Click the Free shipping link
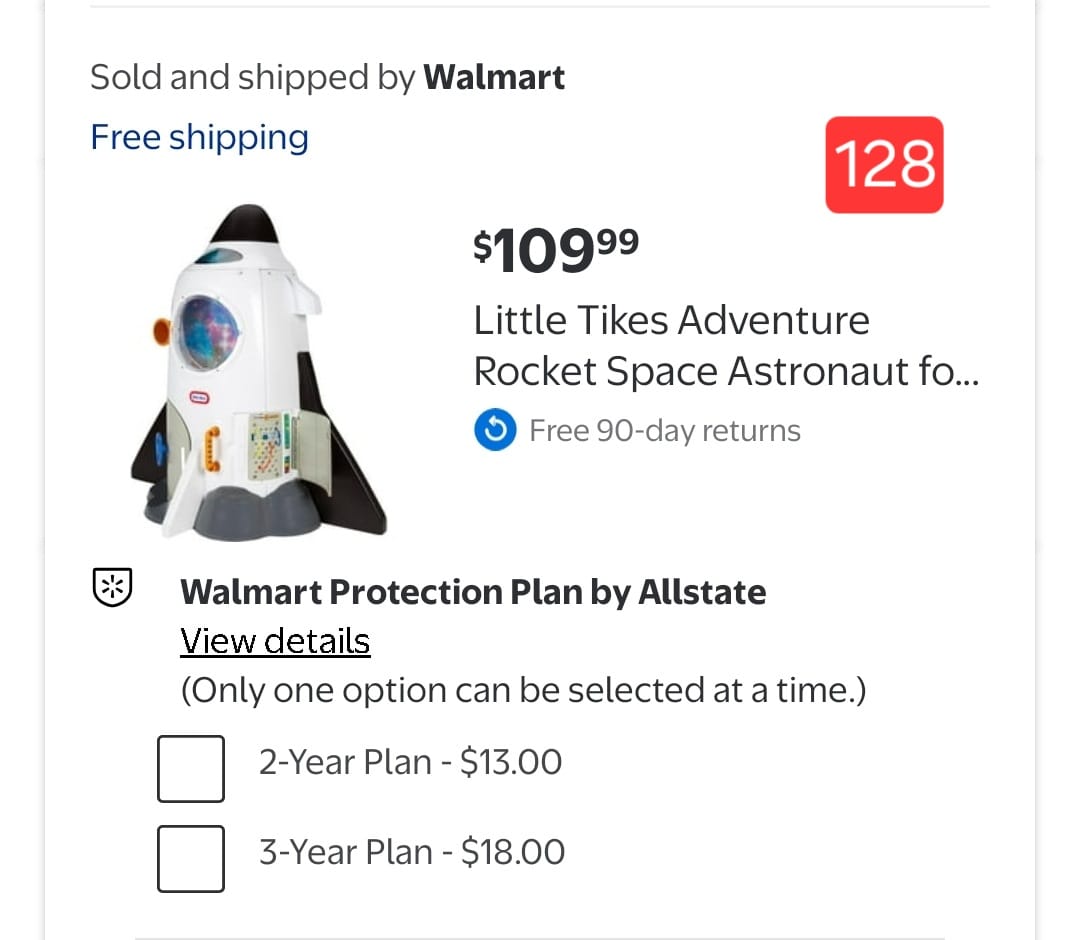This screenshot has width=1080, height=940. (x=199, y=137)
